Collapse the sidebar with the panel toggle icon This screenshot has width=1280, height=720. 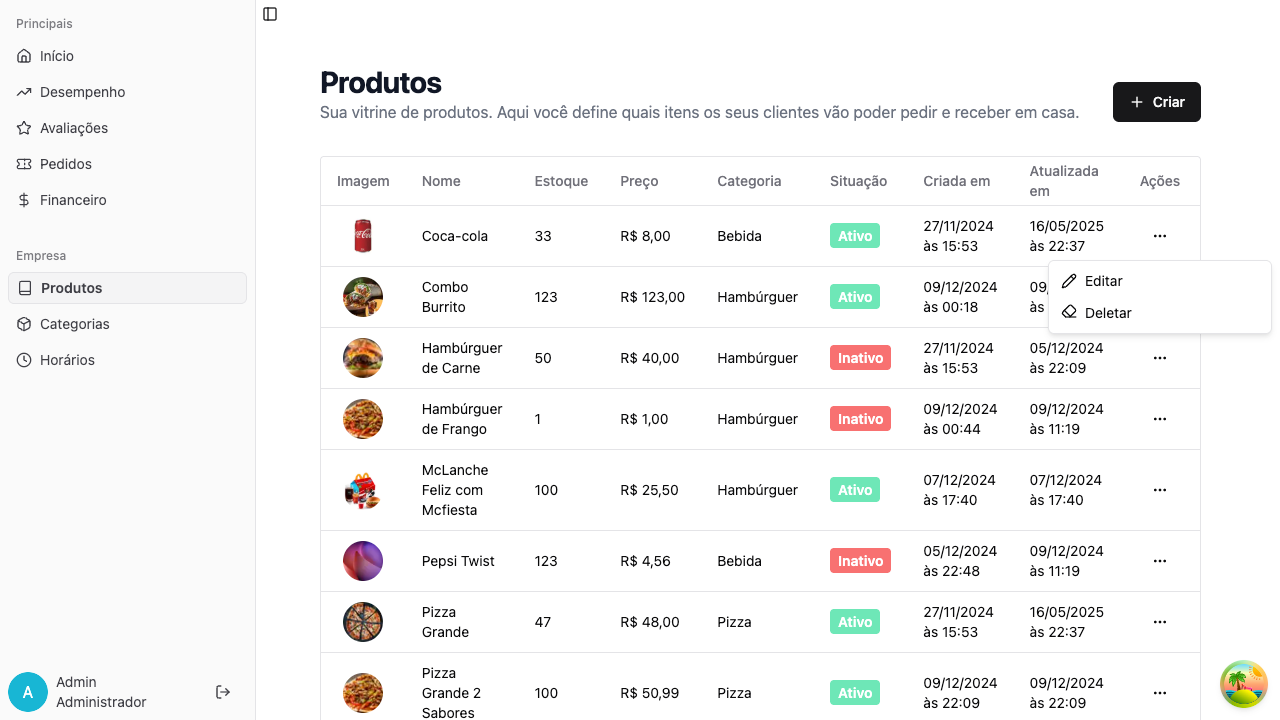tap(269, 14)
